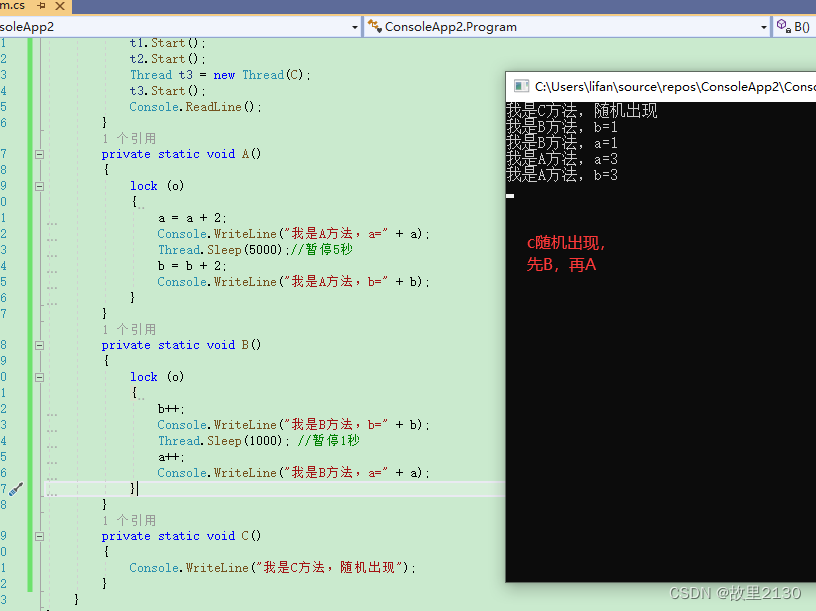
Task: Click the method cube icon beside B()
Action: coord(783,27)
